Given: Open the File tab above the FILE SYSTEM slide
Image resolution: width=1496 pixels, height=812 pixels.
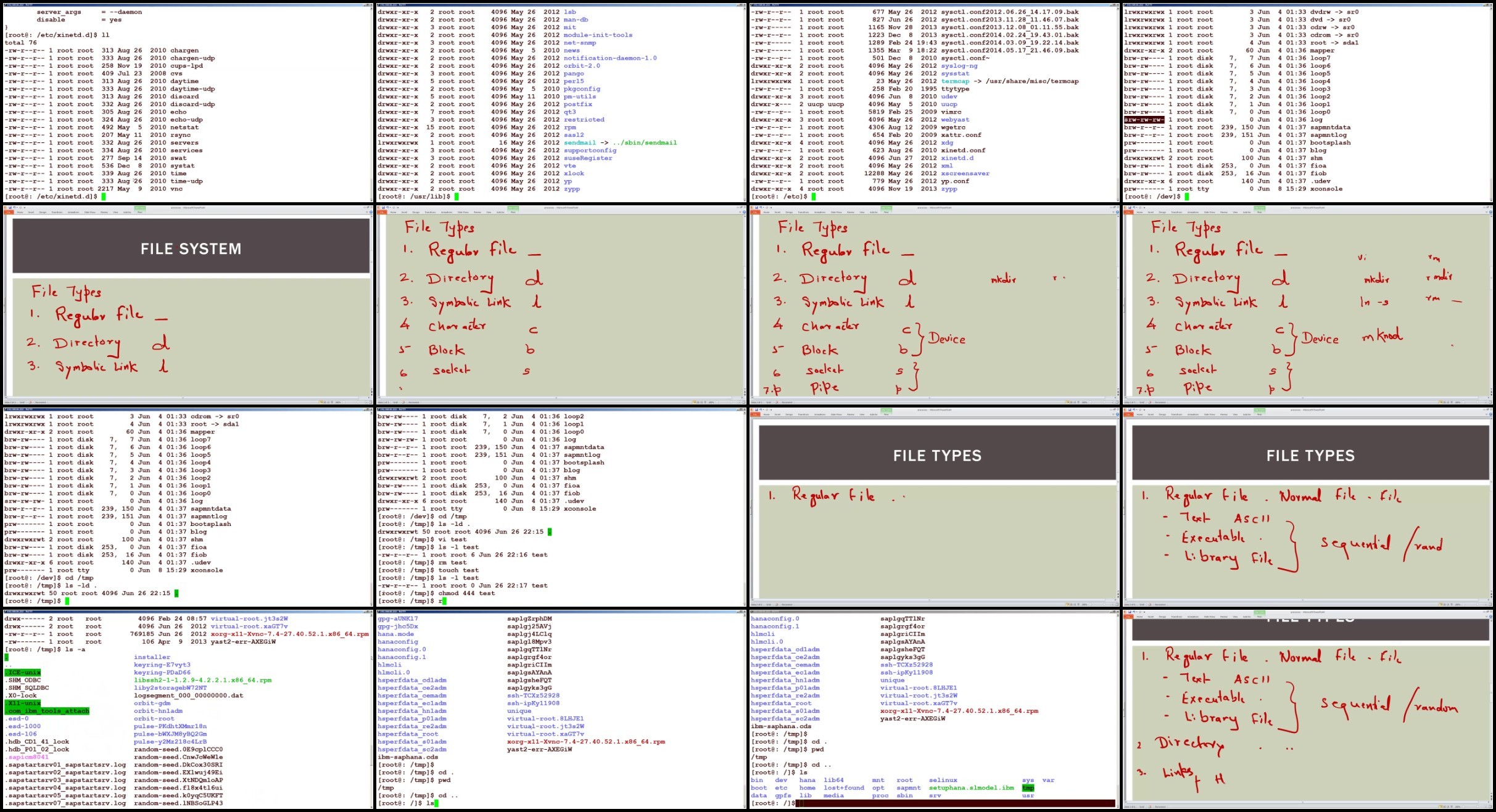Looking at the screenshot, I should [x=10, y=212].
